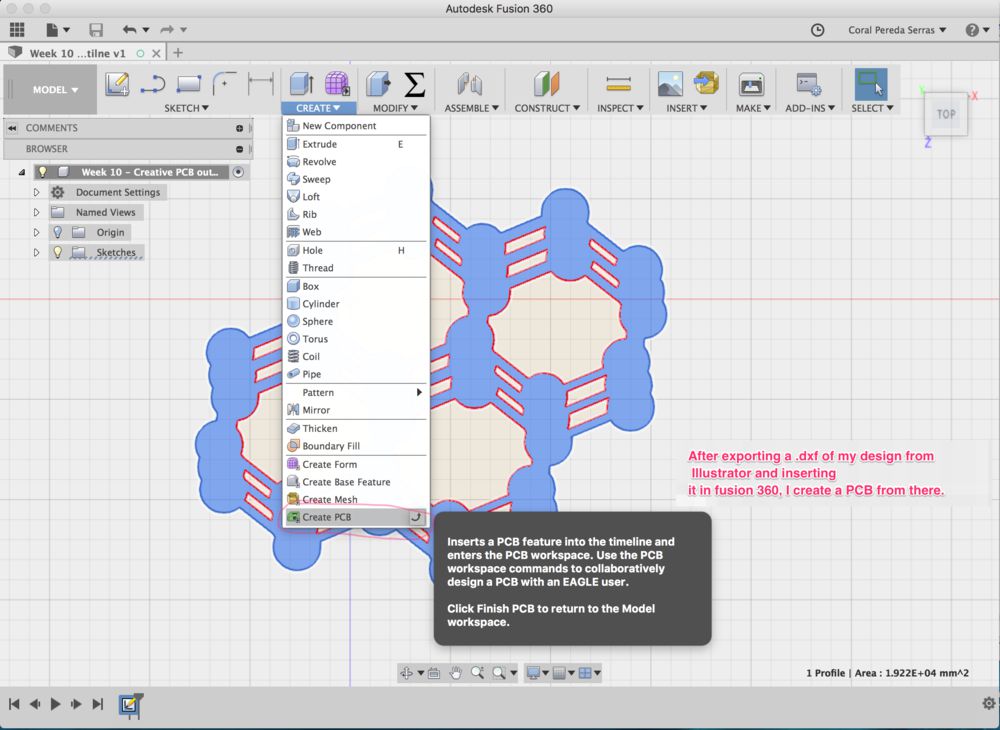Switch to the Week 10 tab

click(x=77, y=54)
